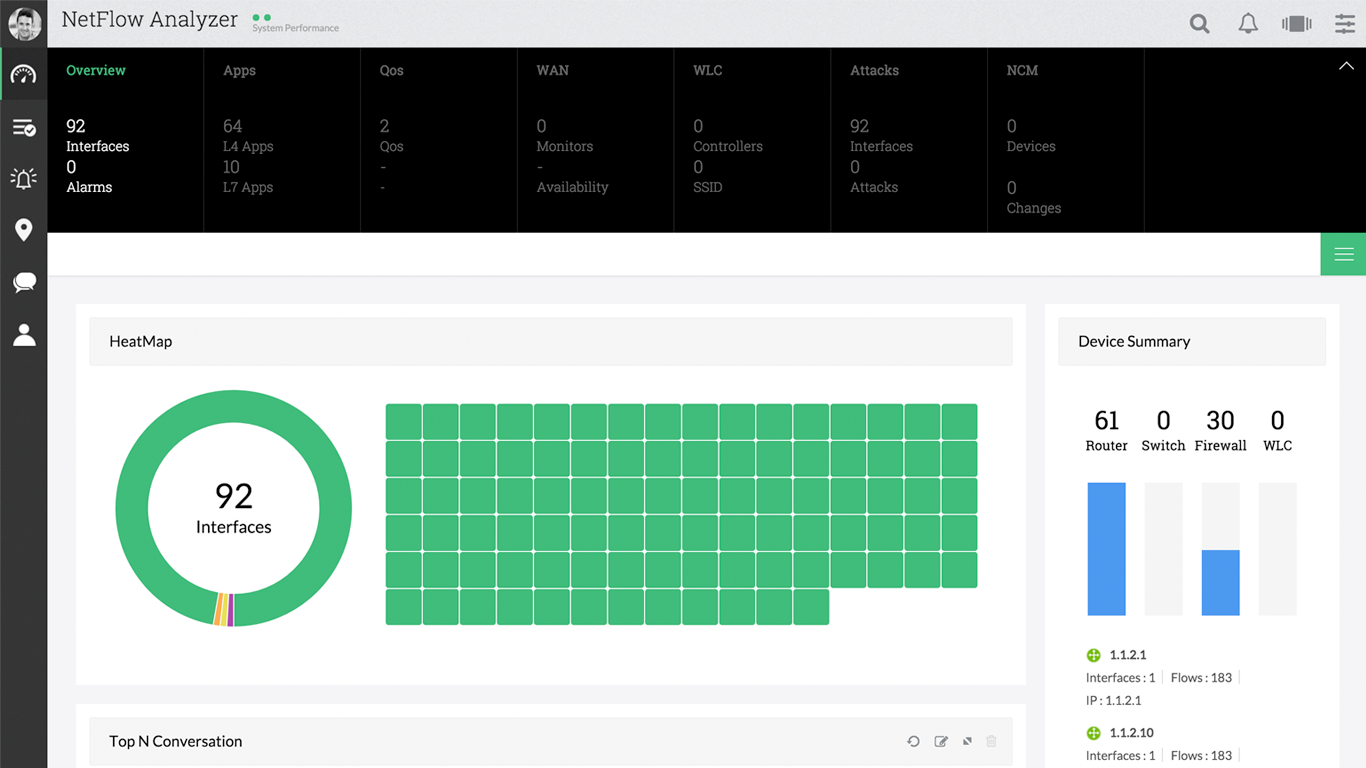
Task: Open the Dashboard speedometer icon in sidebar
Action: coord(24,75)
